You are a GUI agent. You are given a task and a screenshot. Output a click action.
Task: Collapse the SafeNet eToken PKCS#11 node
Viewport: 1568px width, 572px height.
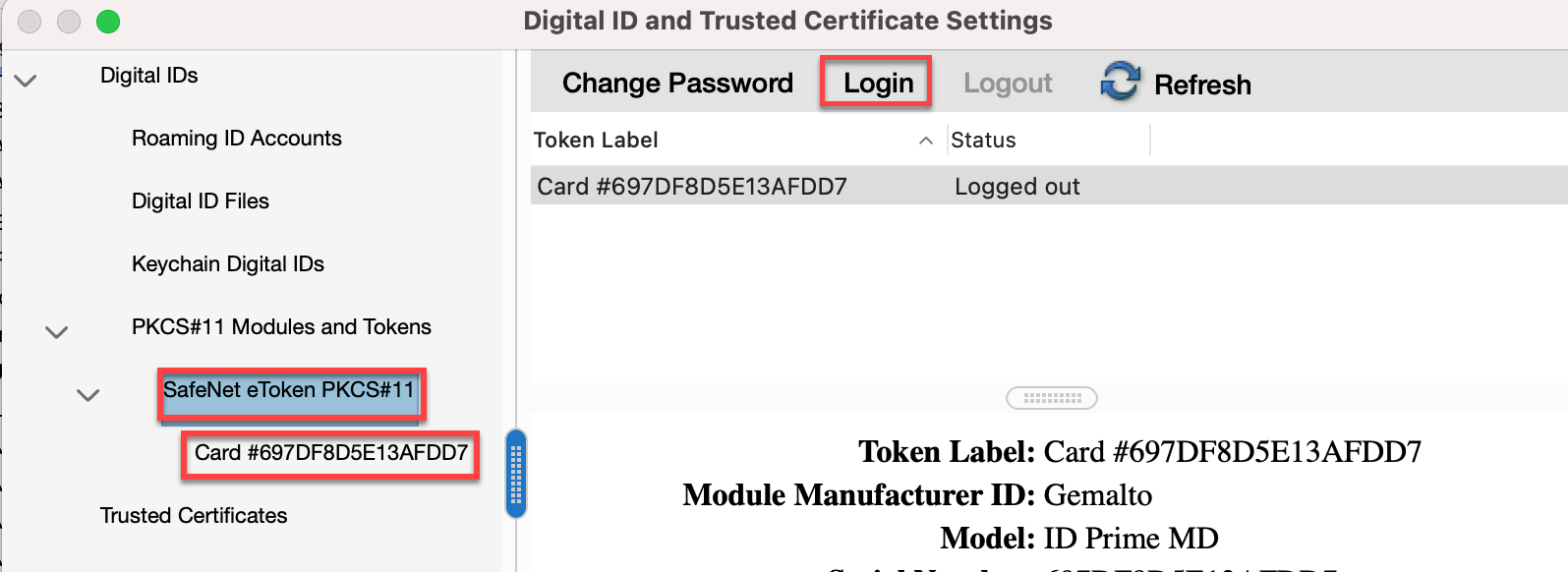click(x=88, y=395)
